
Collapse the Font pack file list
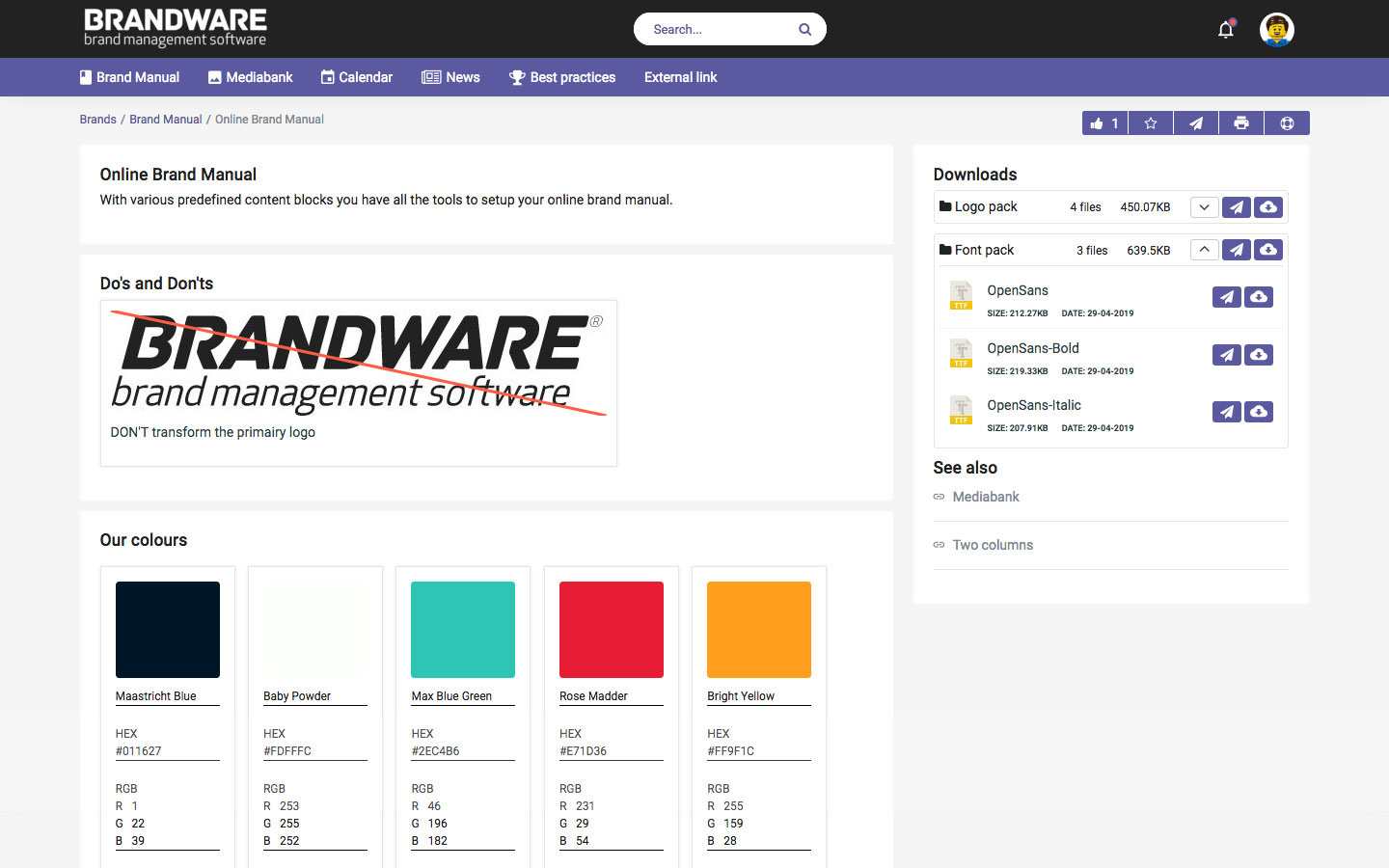click(1204, 250)
